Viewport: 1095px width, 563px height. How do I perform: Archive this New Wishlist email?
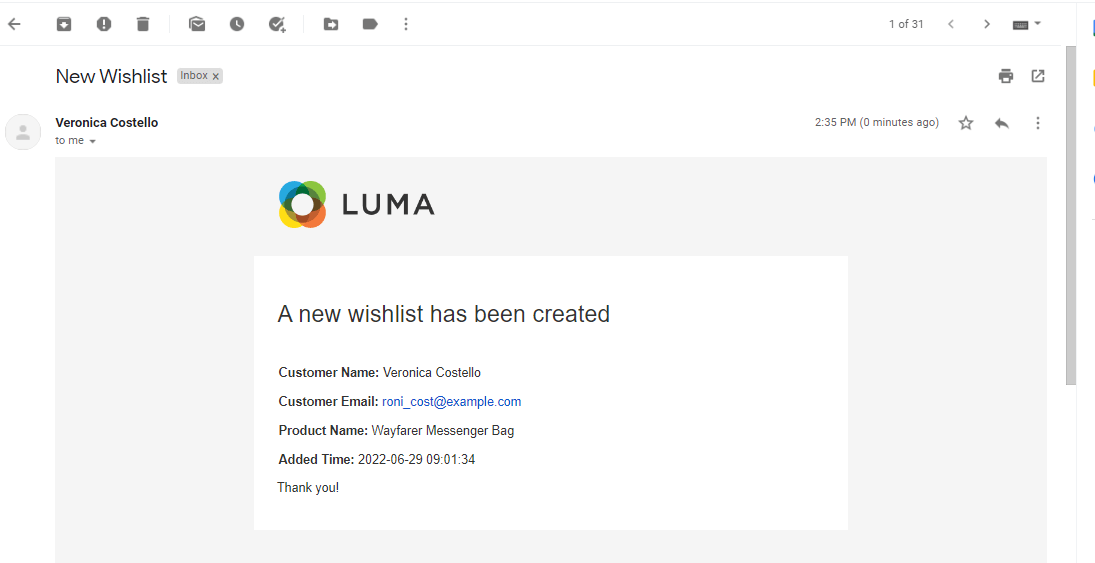pos(64,24)
